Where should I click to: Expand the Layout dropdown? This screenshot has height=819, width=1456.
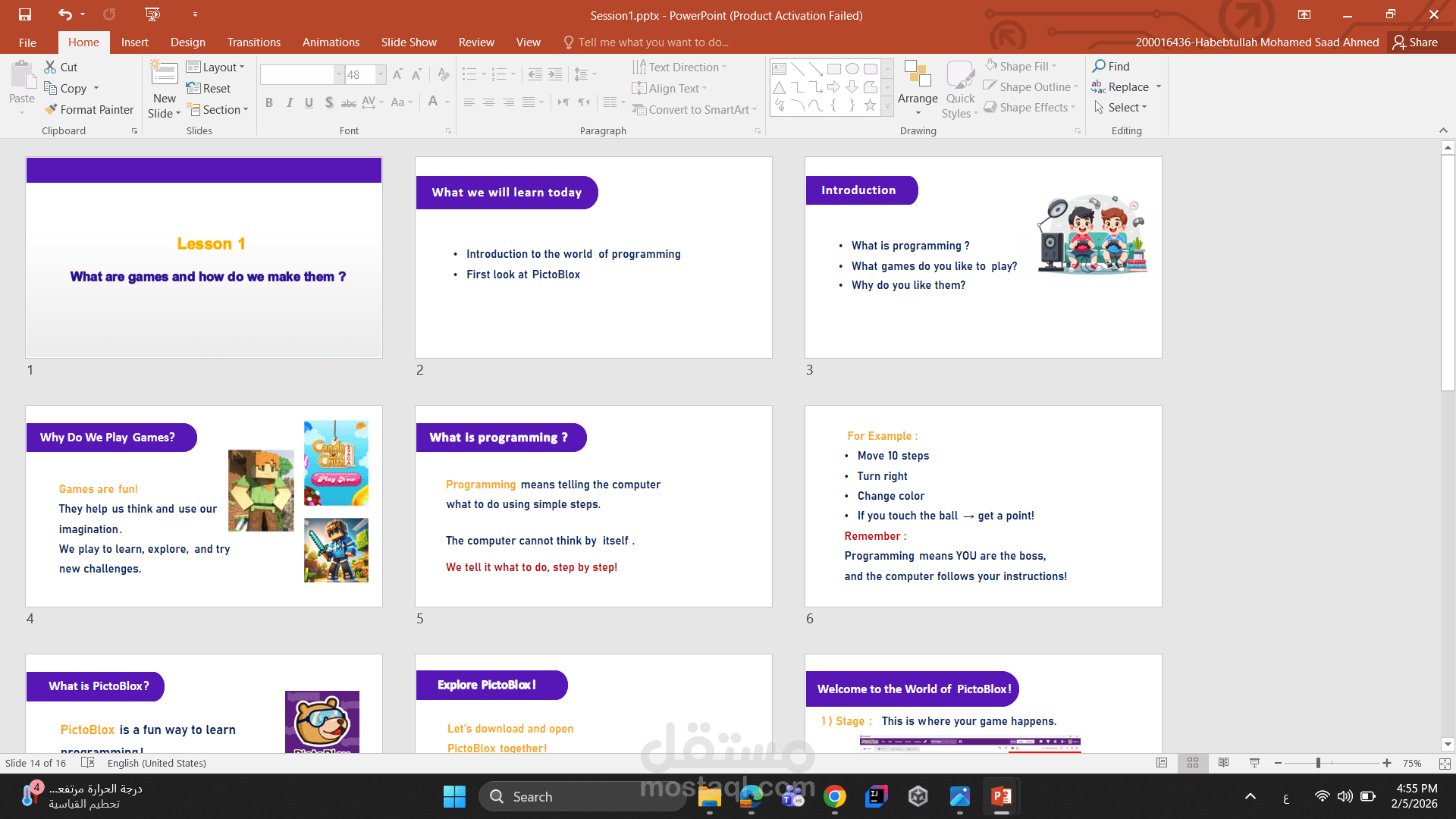(216, 67)
